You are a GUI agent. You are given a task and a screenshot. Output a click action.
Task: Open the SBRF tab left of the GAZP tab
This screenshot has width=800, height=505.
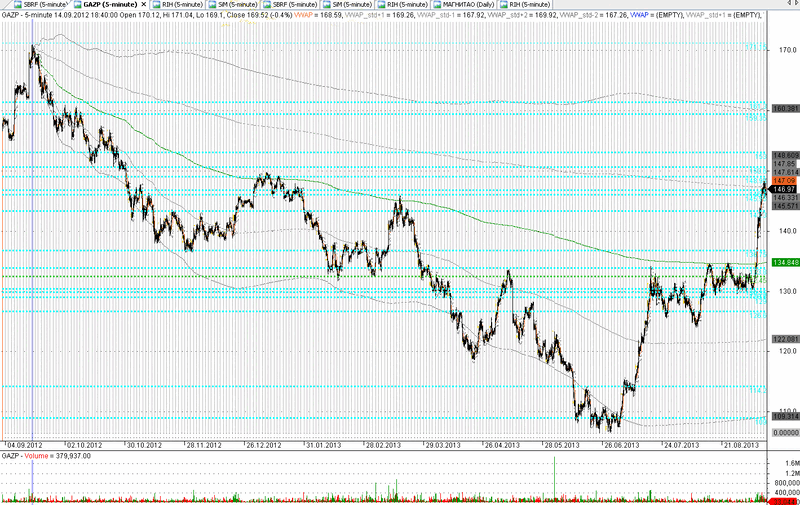click(x=41, y=5)
